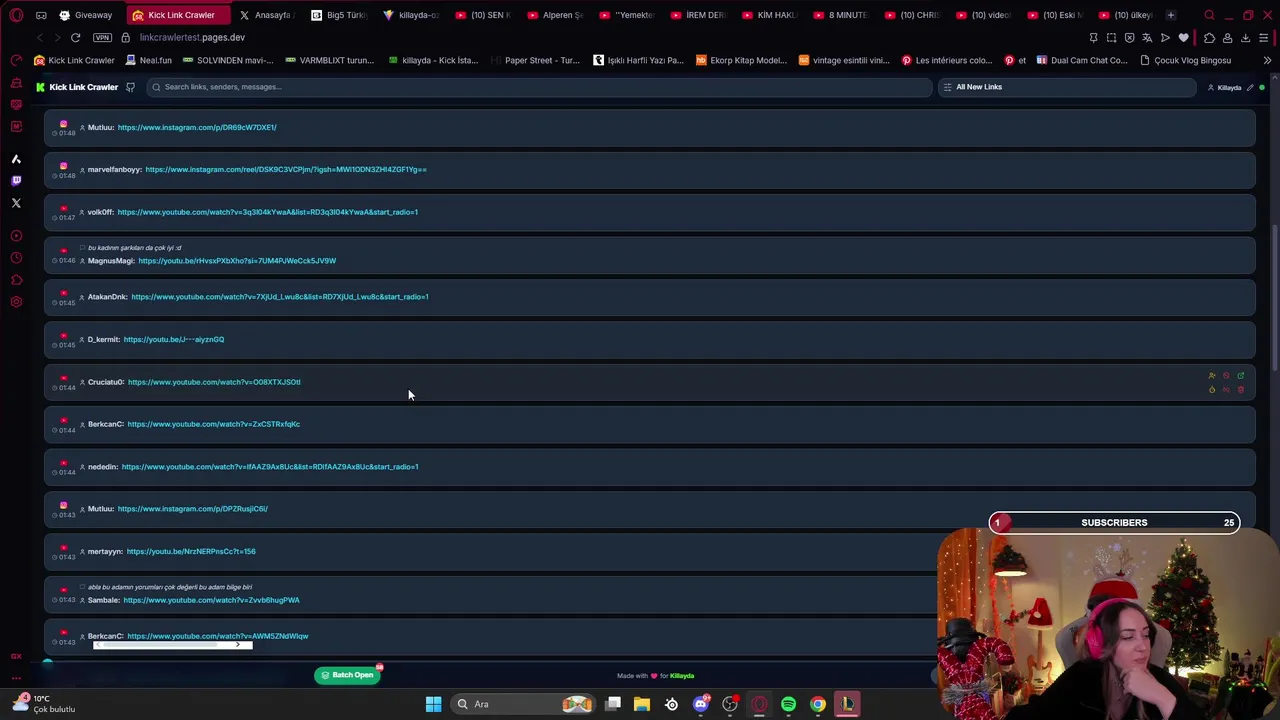The width and height of the screenshot is (1280, 720).
Task: Click the browser search-tabs magnifier icon
Action: 1209,15
